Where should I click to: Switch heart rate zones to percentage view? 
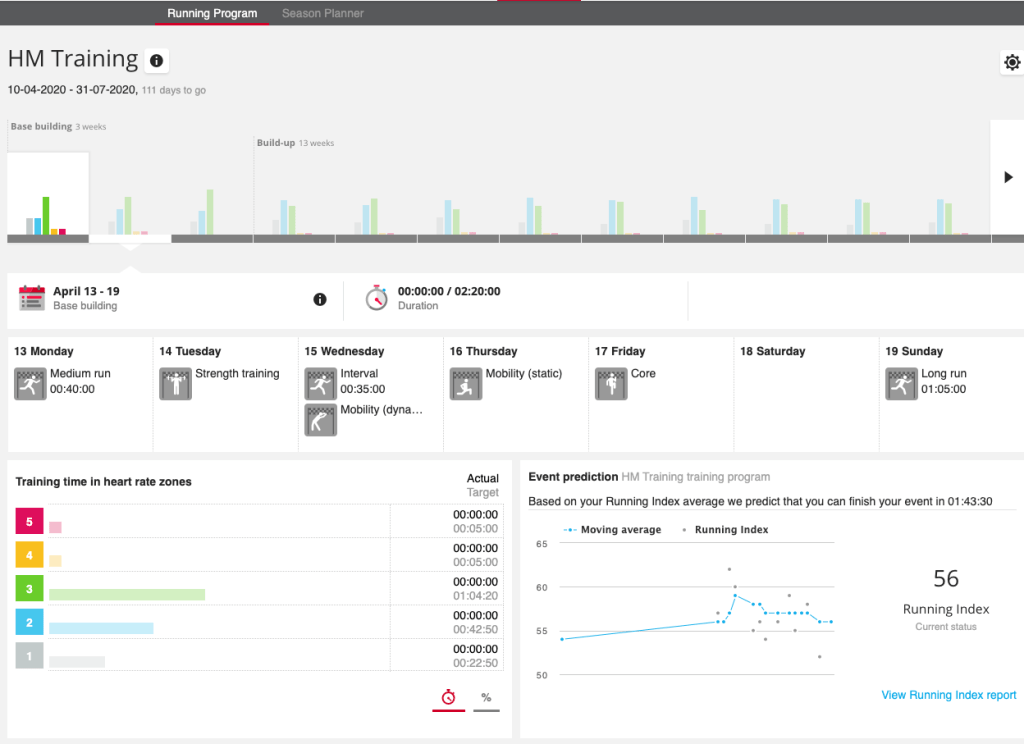pyautogui.click(x=486, y=698)
